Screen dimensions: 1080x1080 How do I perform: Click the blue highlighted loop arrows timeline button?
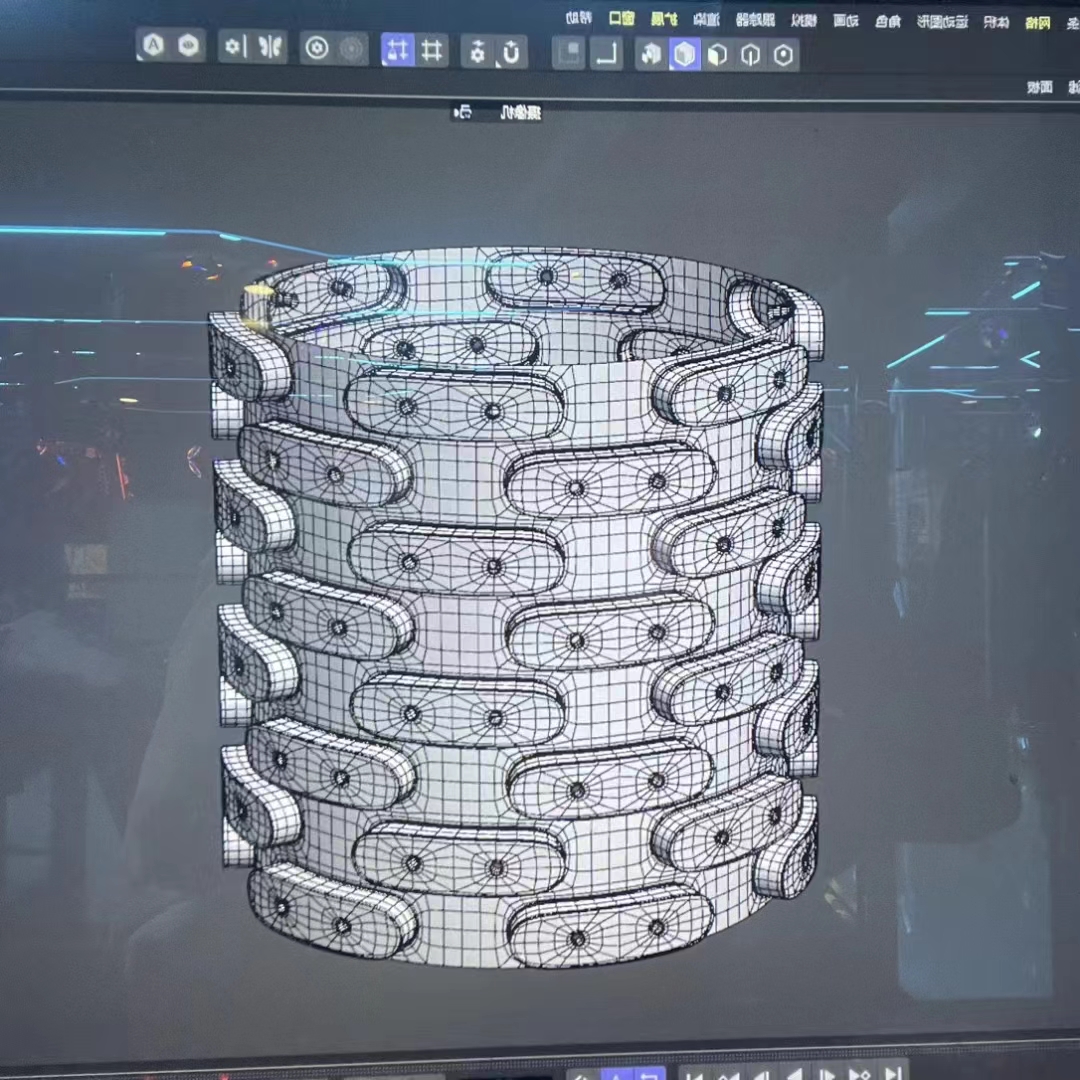(649, 1074)
